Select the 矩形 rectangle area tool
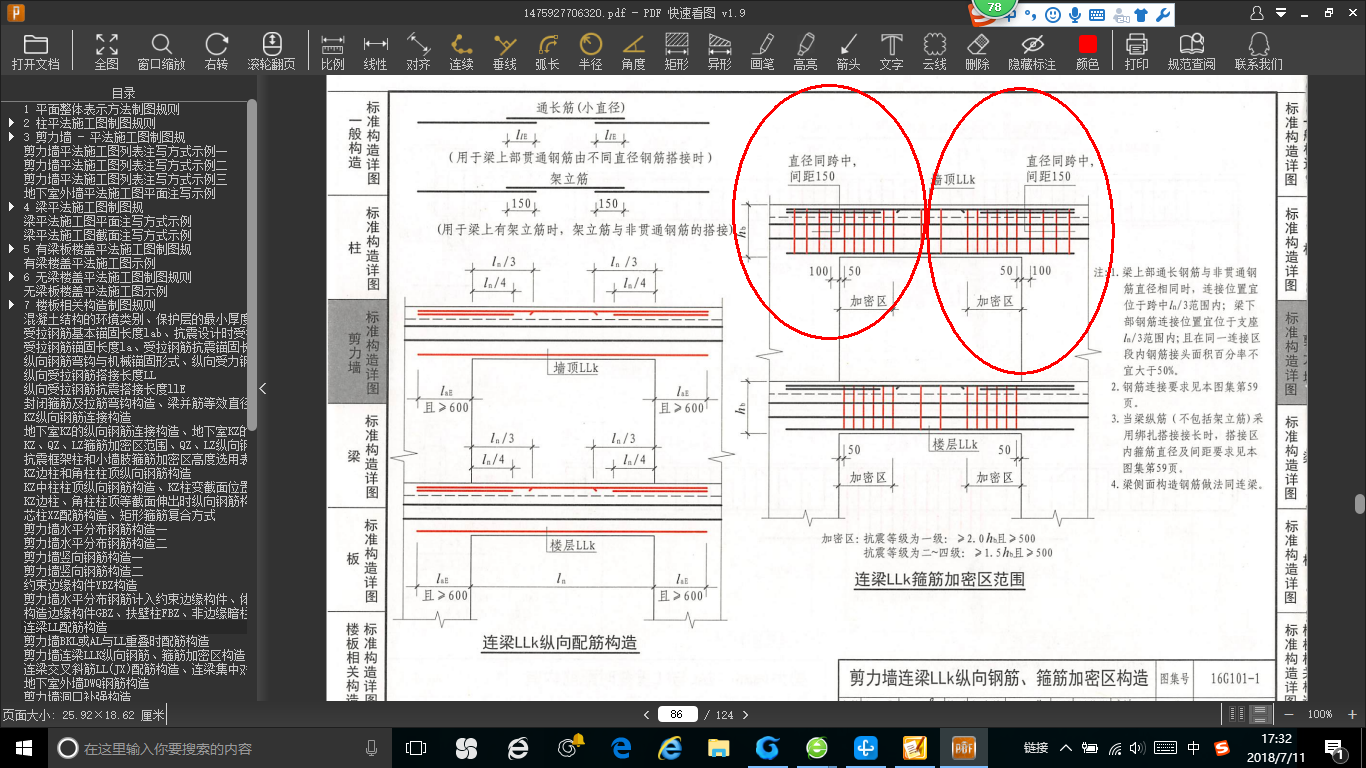This screenshot has width=1366, height=768. pyautogui.click(x=676, y=51)
